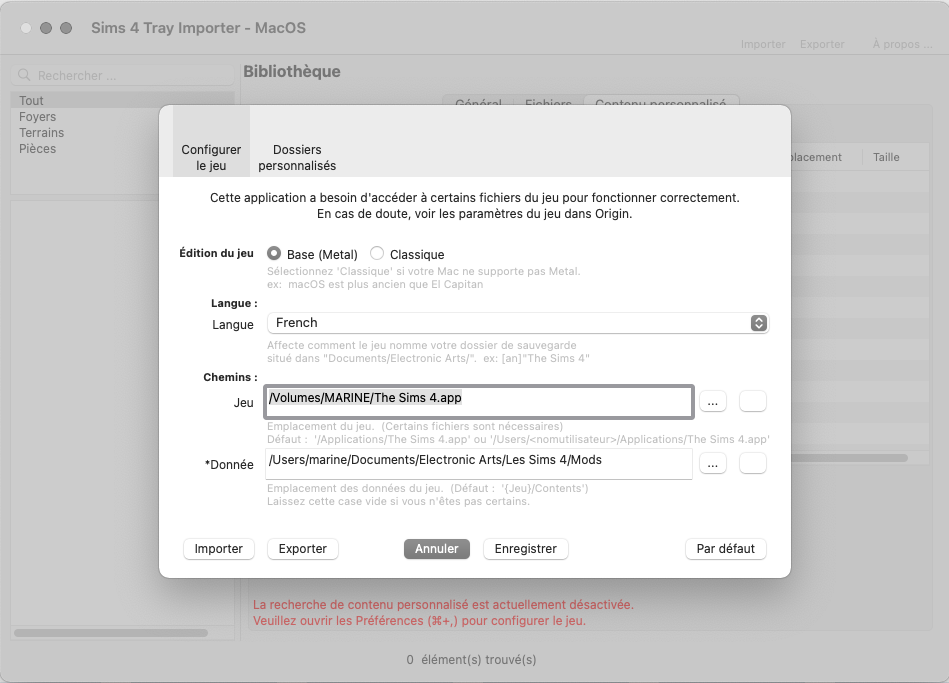Click the Jeu path input field
The height and width of the screenshot is (683, 949).
coord(479,401)
